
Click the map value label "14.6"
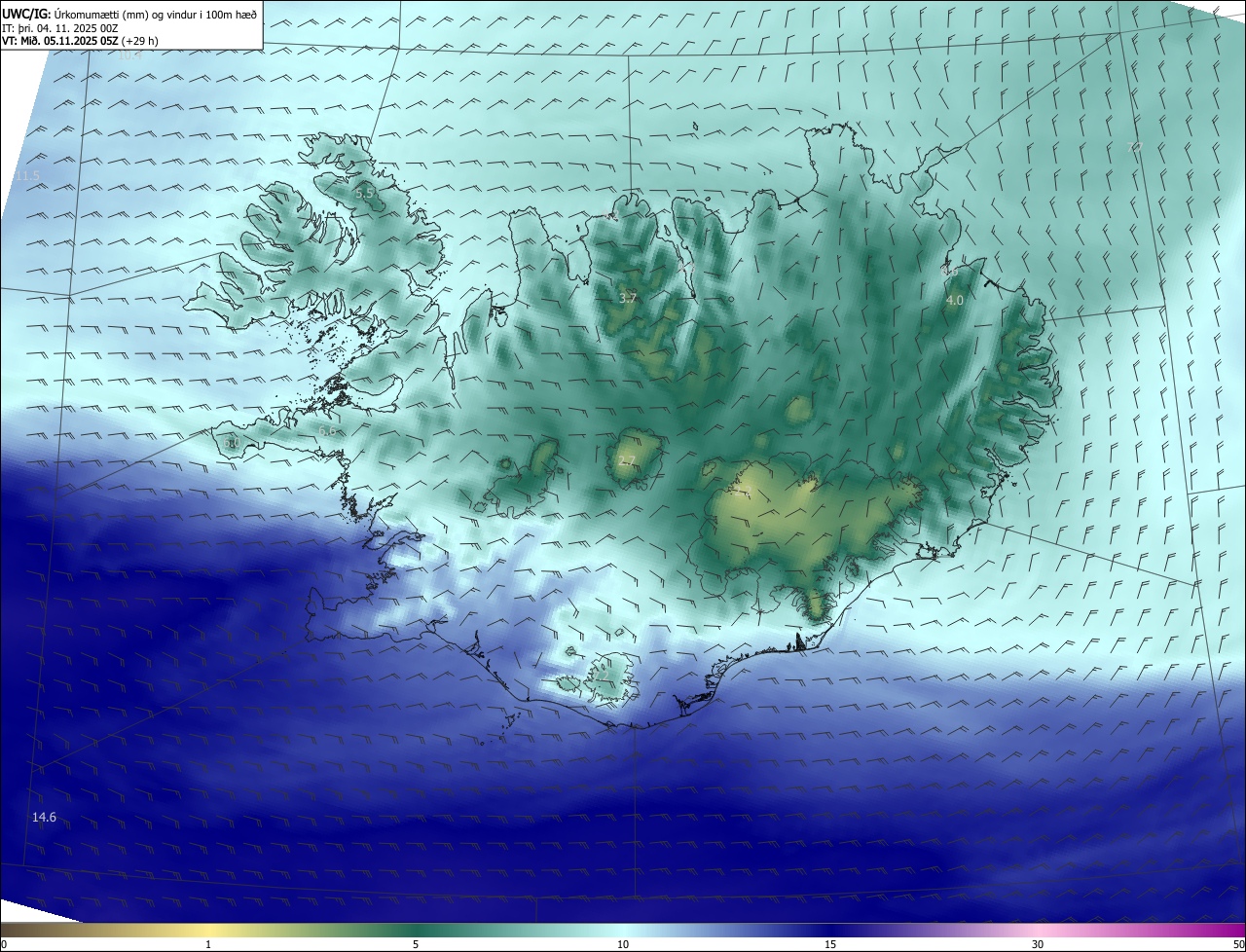45,818
